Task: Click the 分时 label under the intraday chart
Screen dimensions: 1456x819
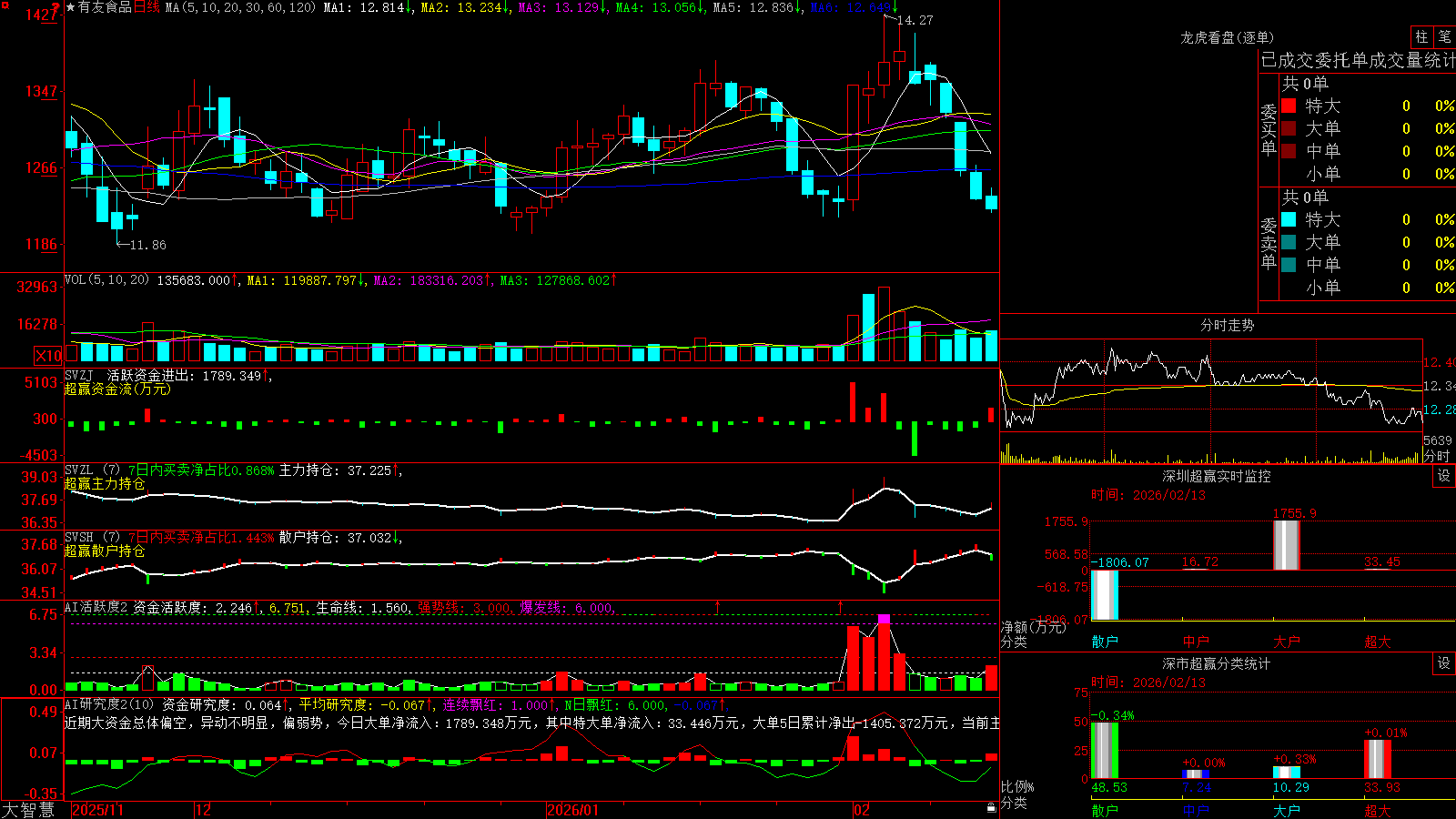Action: [1437, 456]
